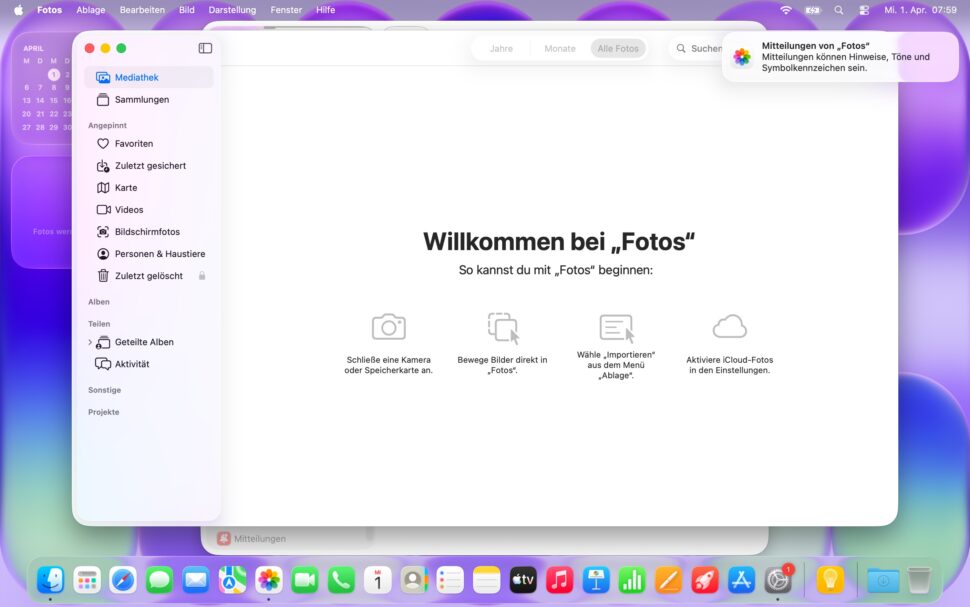Switch to the Monate tab
Image resolution: width=970 pixels, height=607 pixels.
tap(559, 47)
